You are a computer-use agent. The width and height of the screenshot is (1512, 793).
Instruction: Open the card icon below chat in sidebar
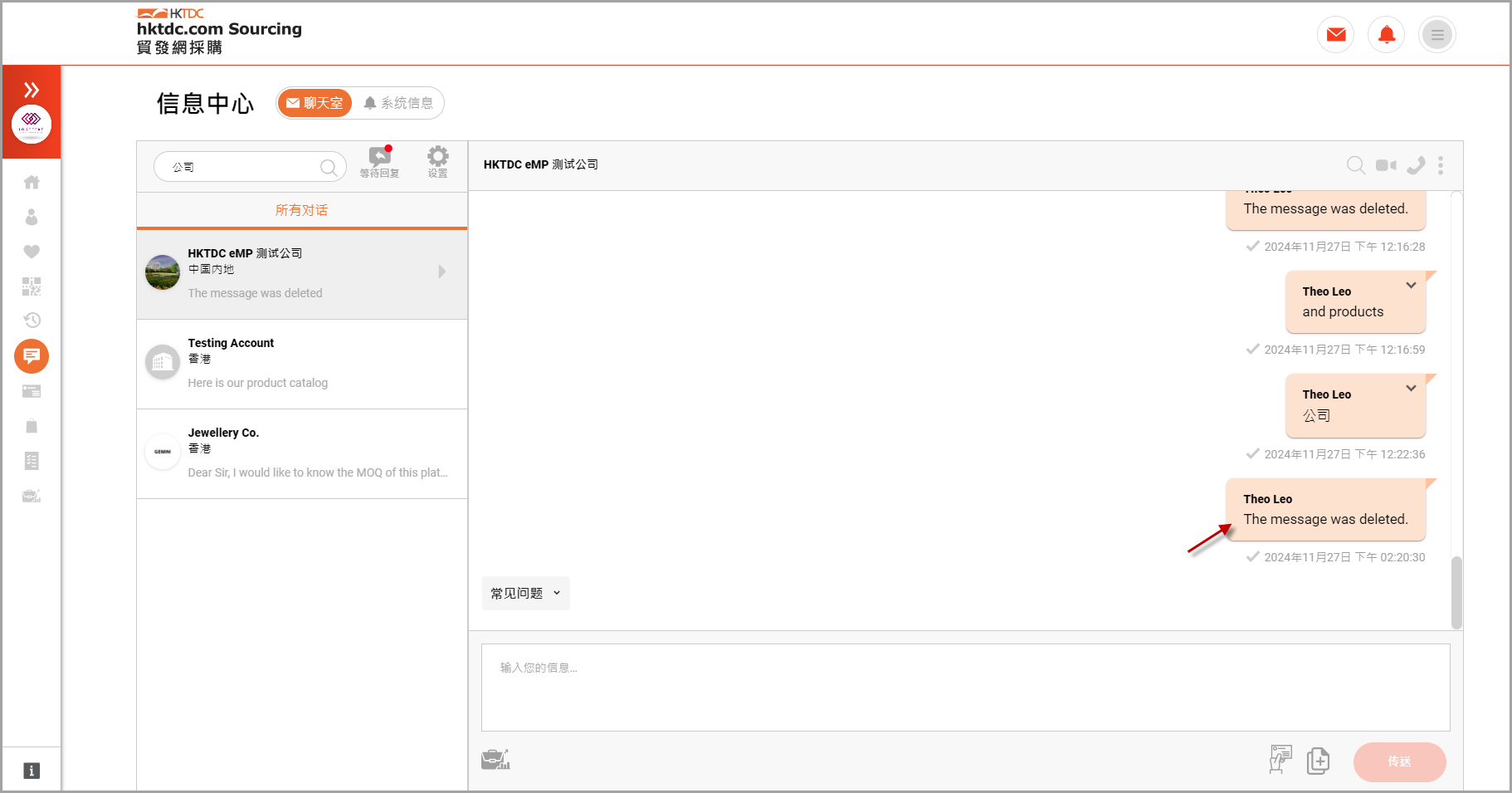32,391
